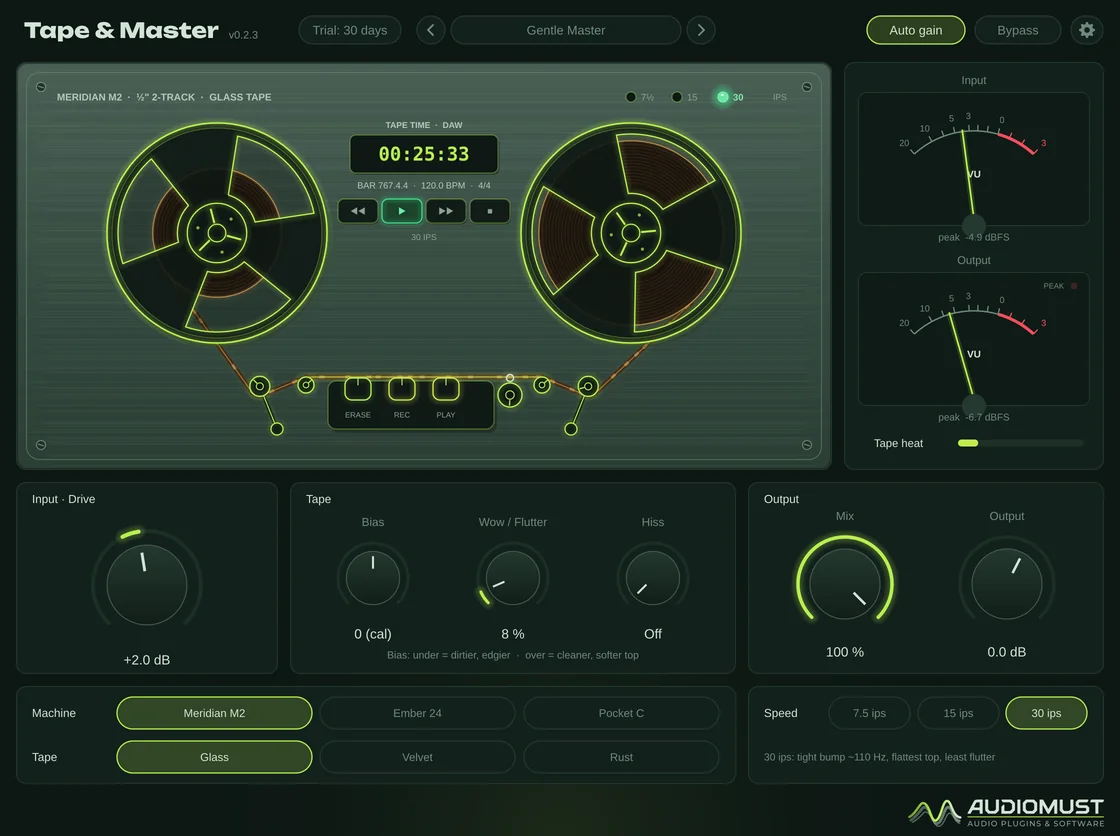1120x836 pixels.
Task: Select the 7½ IPS indicator LED
Action: pos(631,97)
